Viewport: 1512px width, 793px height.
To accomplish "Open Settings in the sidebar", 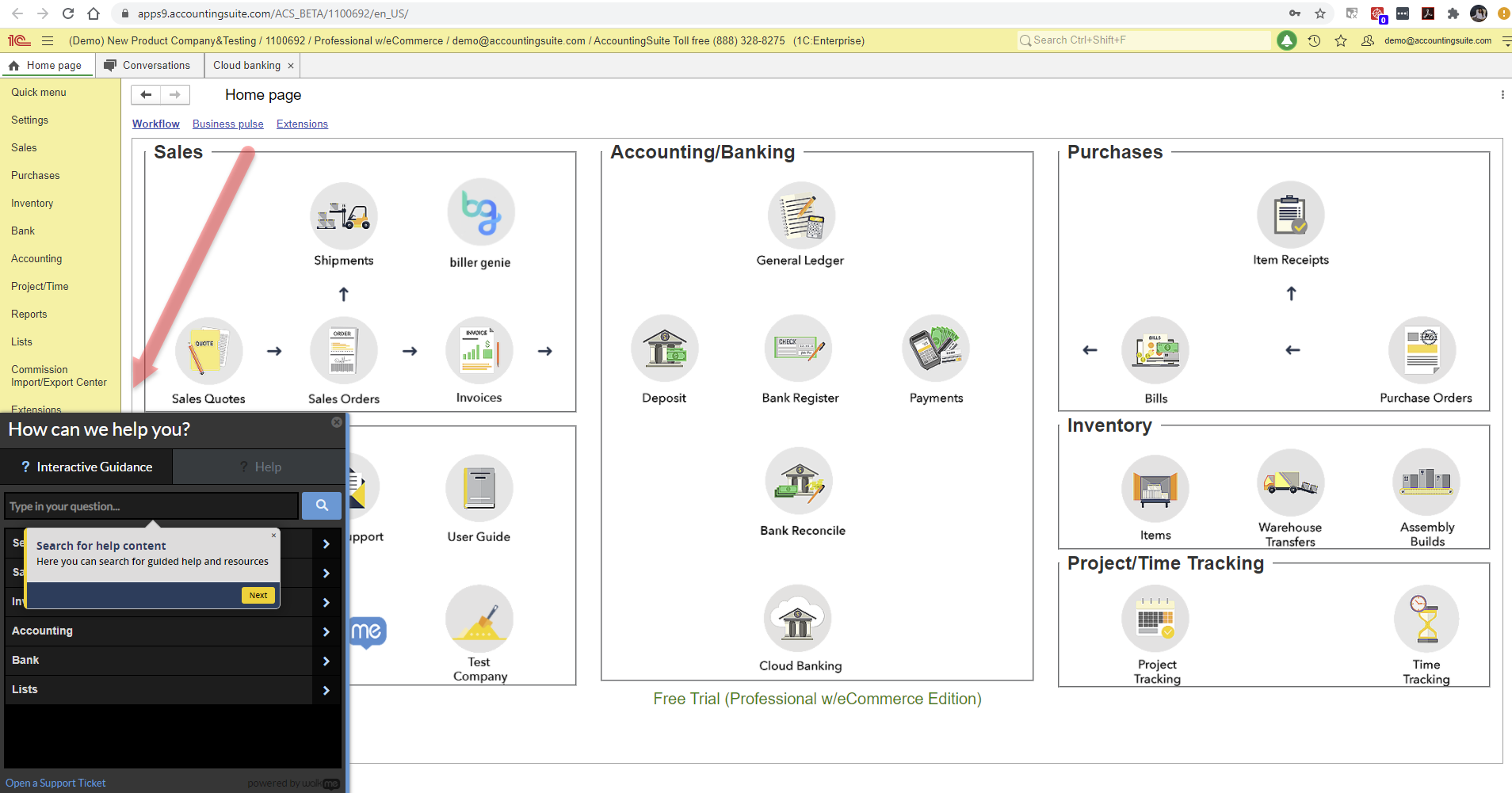I will [x=30, y=120].
